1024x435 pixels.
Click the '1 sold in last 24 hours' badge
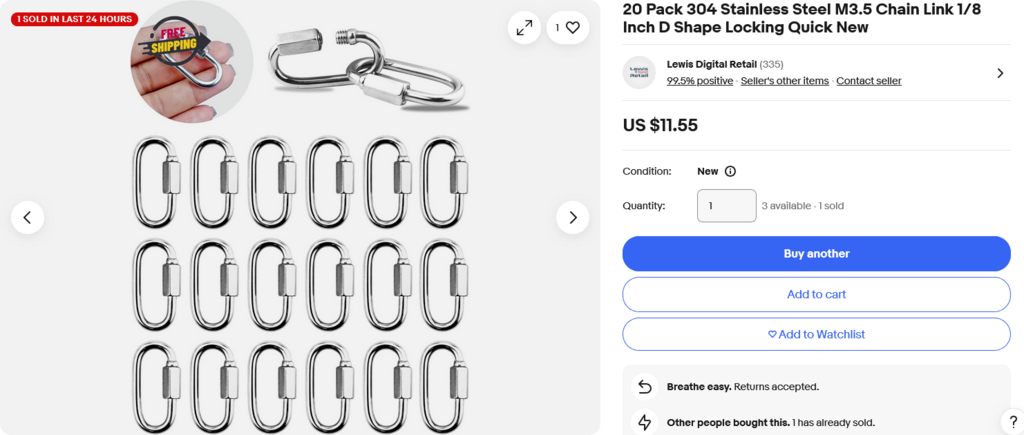(x=75, y=19)
